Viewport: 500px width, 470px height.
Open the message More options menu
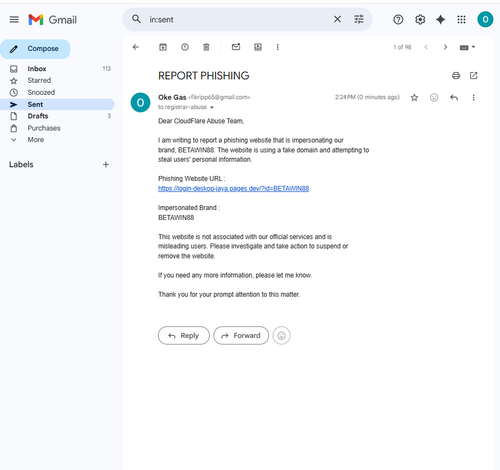pos(473,98)
